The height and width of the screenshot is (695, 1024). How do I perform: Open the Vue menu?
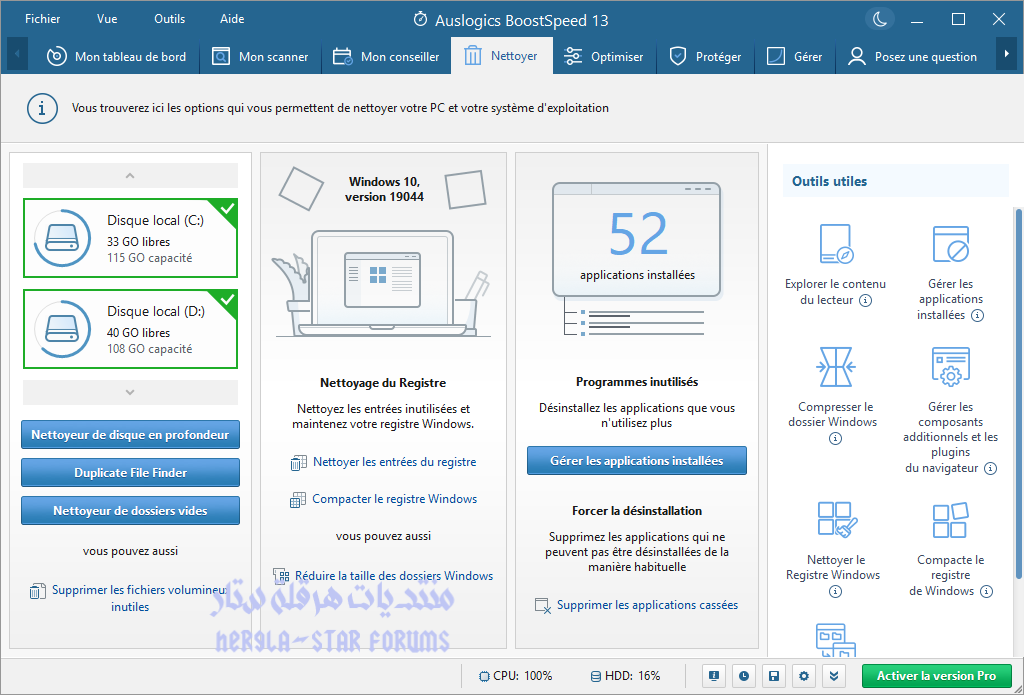click(x=107, y=19)
